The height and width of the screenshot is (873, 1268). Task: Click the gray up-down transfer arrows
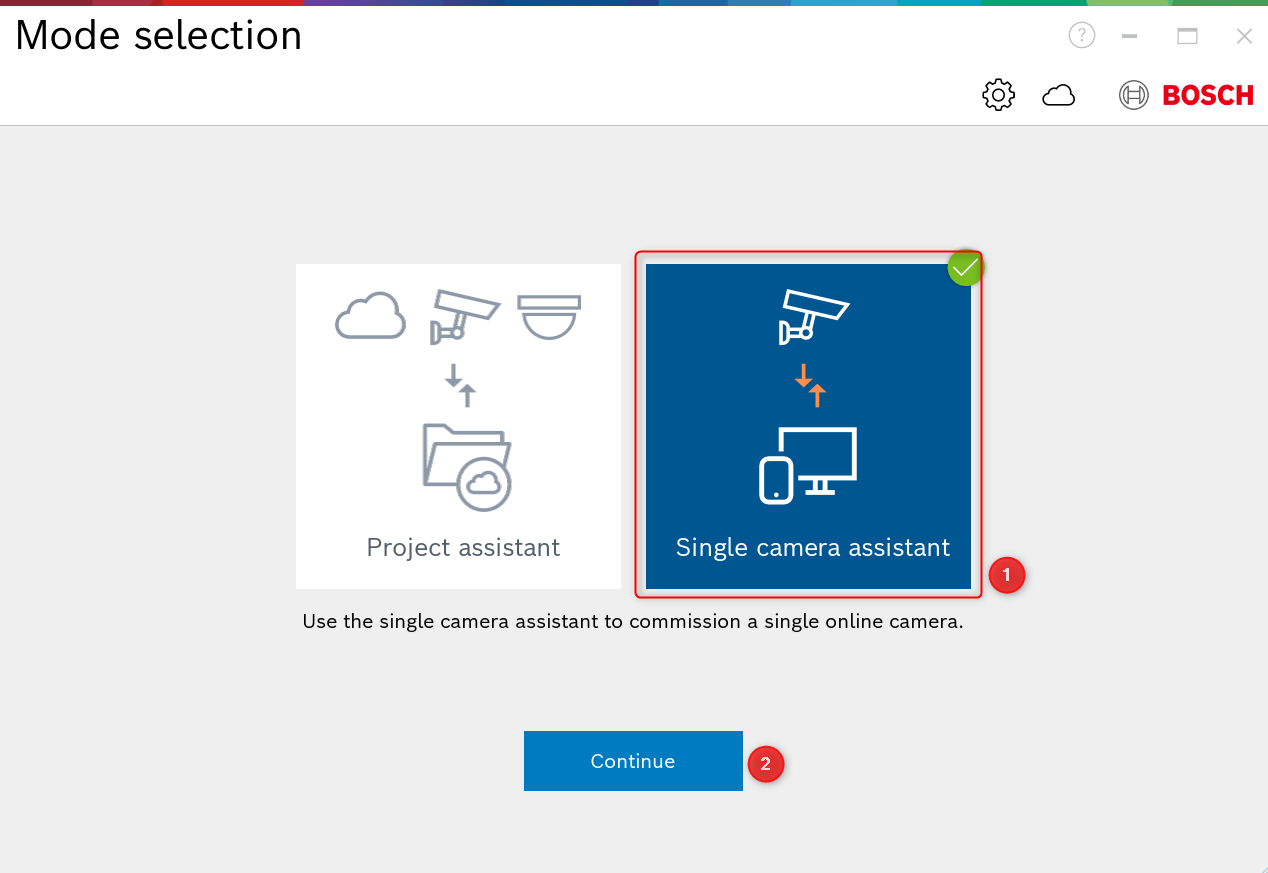(x=460, y=385)
